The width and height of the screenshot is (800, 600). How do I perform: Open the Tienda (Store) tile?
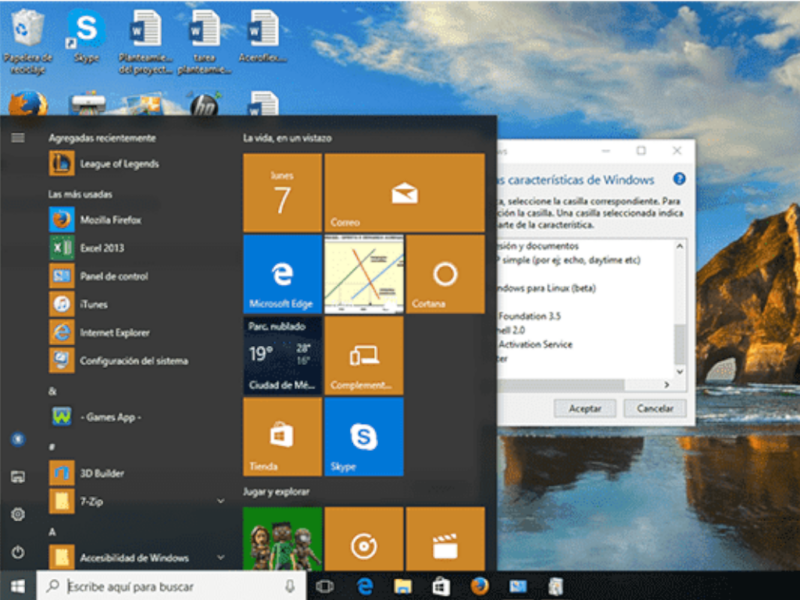(x=281, y=437)
